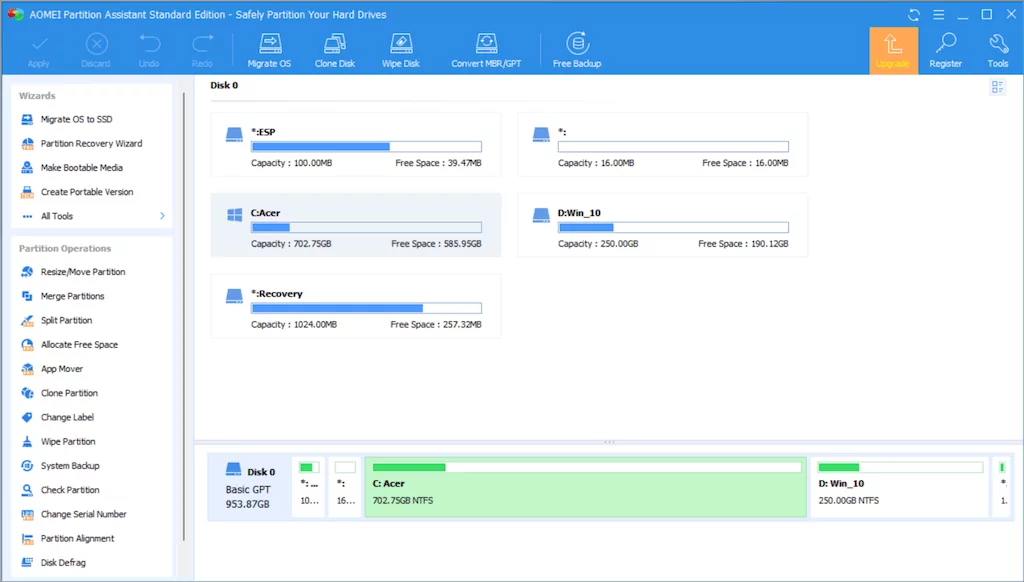Open the Clone Disk tool
This screenshot has height=582, width=1024.
(x=334, y=50)
